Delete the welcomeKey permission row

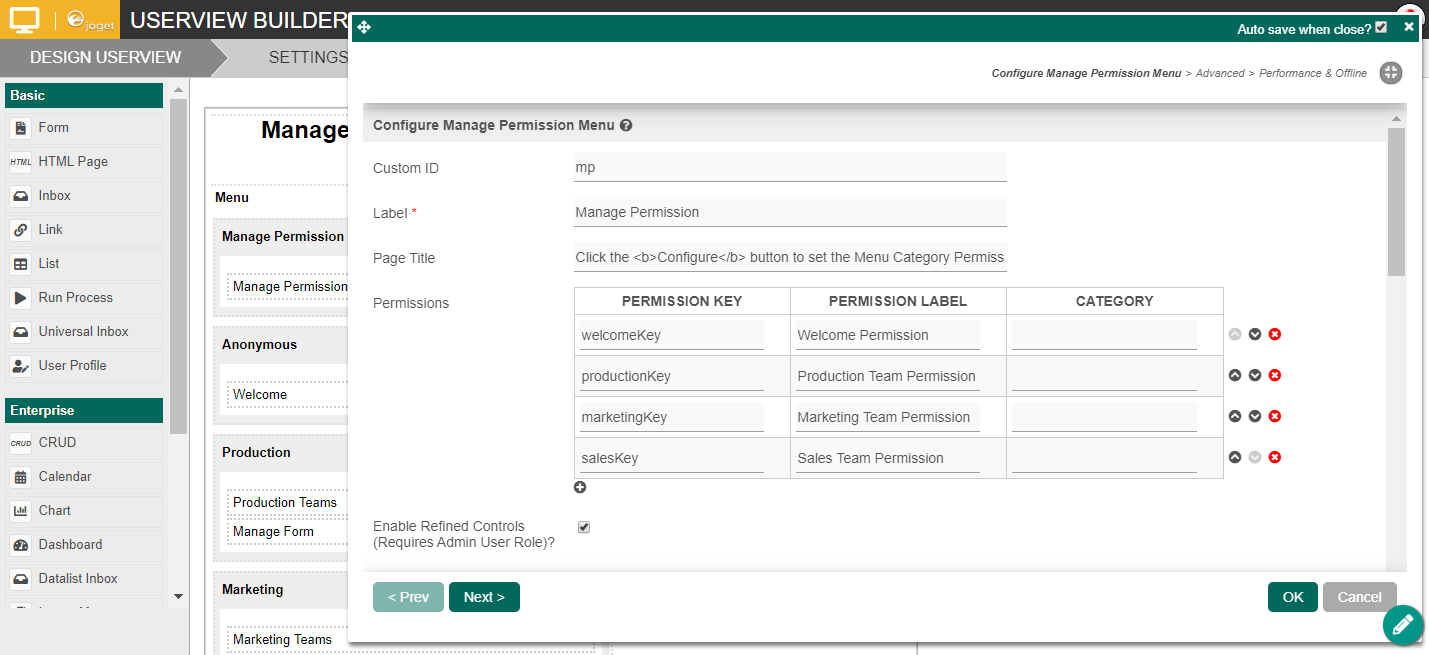pos(1275,334)
